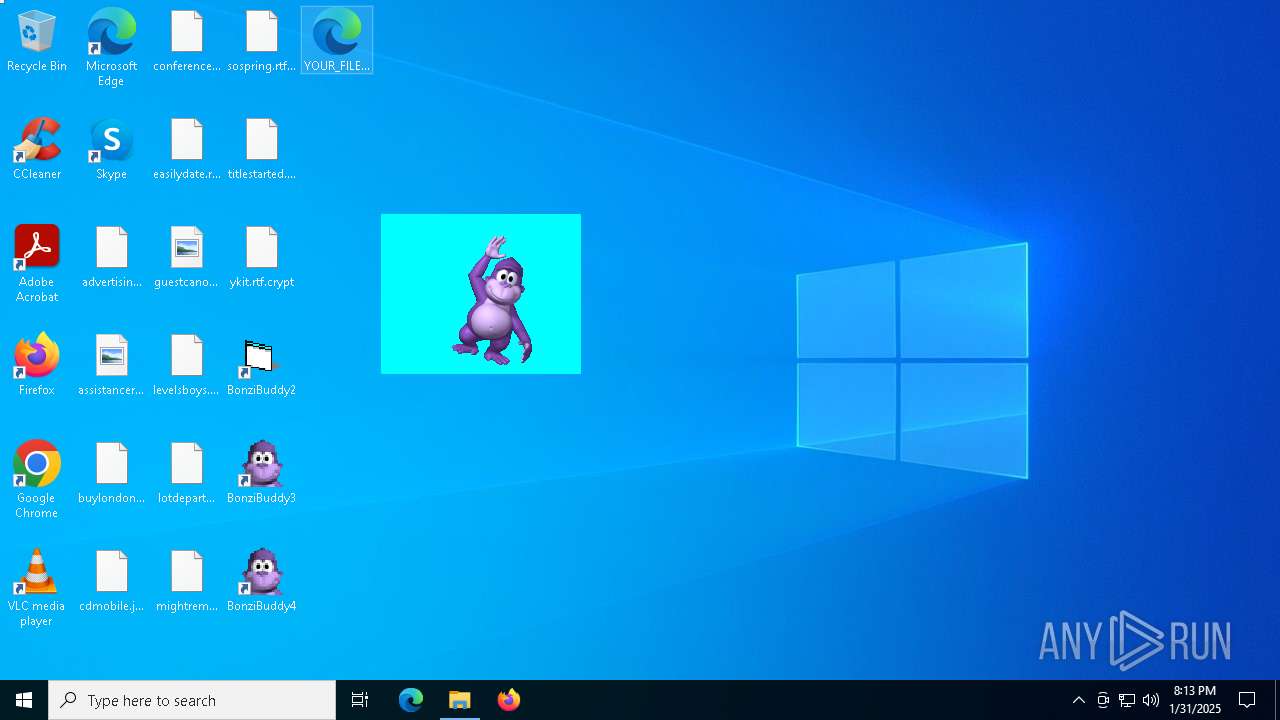
Task: Select the Firefox desktop shortcut
Action: (x=37, y=365)
